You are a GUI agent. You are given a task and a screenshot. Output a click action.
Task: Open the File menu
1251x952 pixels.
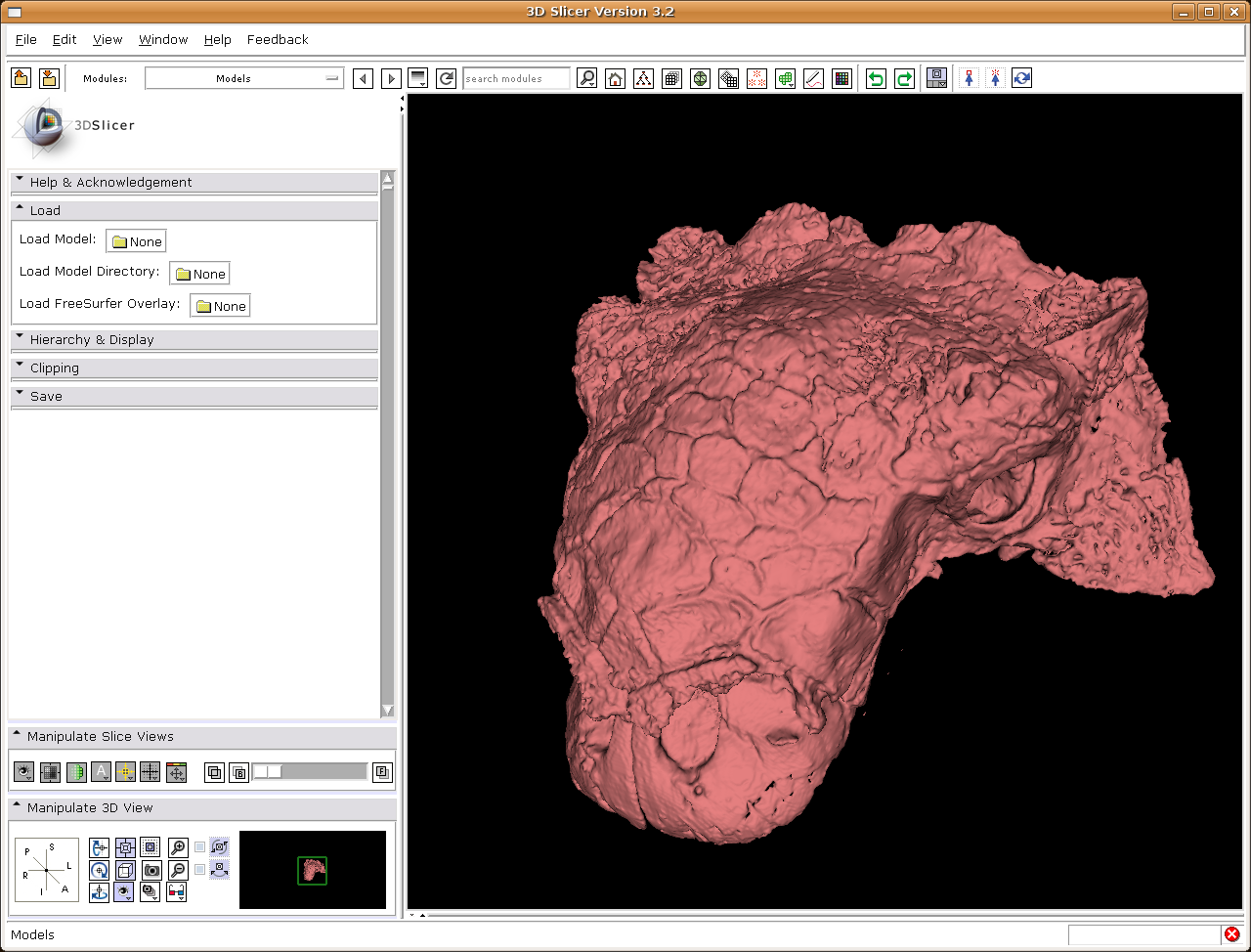(x=26, y=40)
